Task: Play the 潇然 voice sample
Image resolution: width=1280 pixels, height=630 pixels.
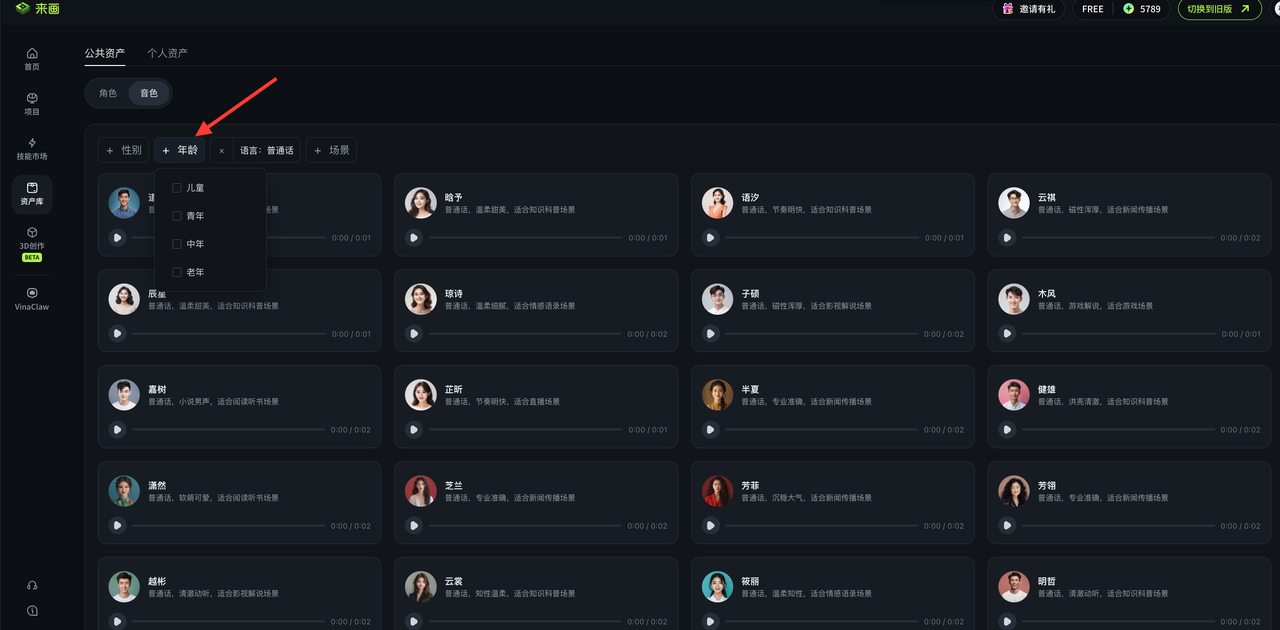Action: [117, 526]
